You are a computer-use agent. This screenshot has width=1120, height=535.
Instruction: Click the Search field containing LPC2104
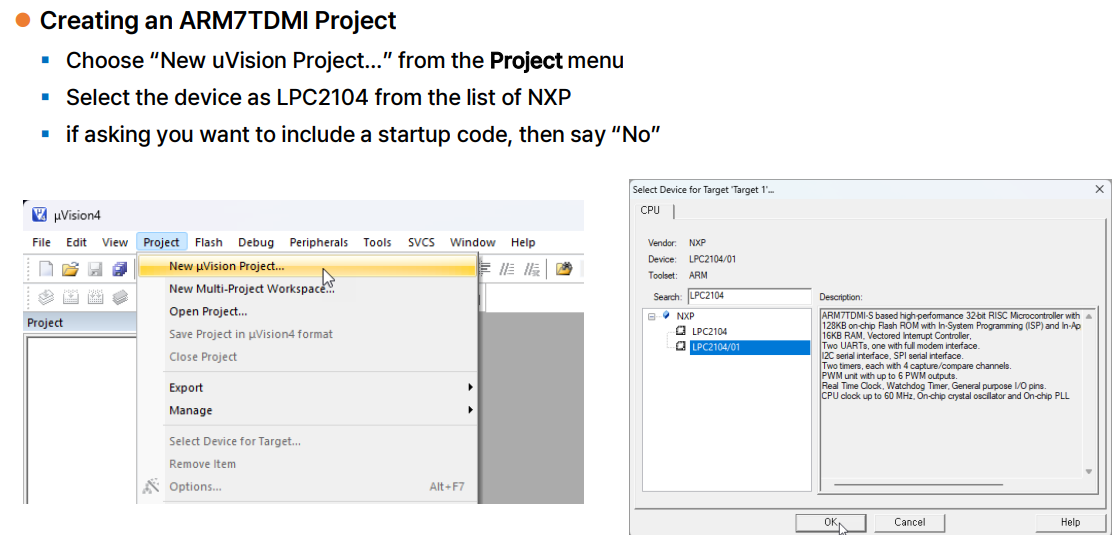coord(749,296)
